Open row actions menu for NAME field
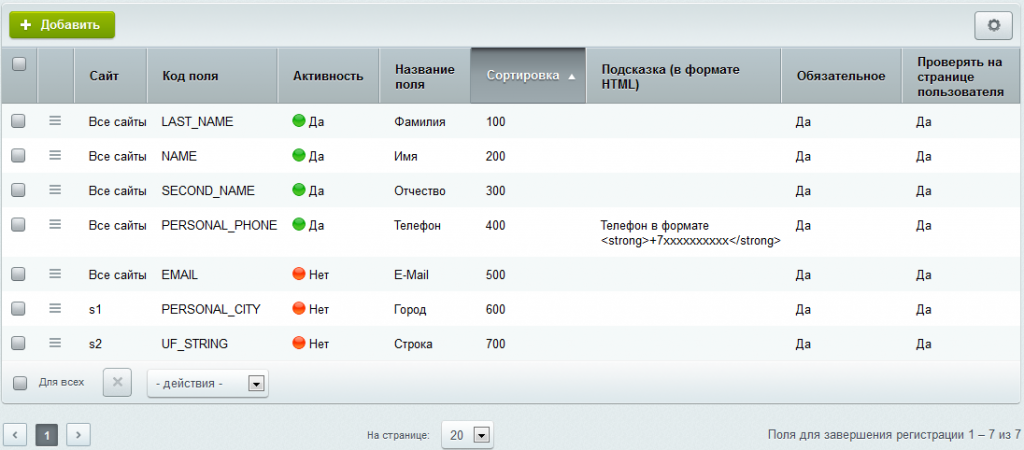The height and width of the screenshot is (450, 1024). click(x=55, y=156)
